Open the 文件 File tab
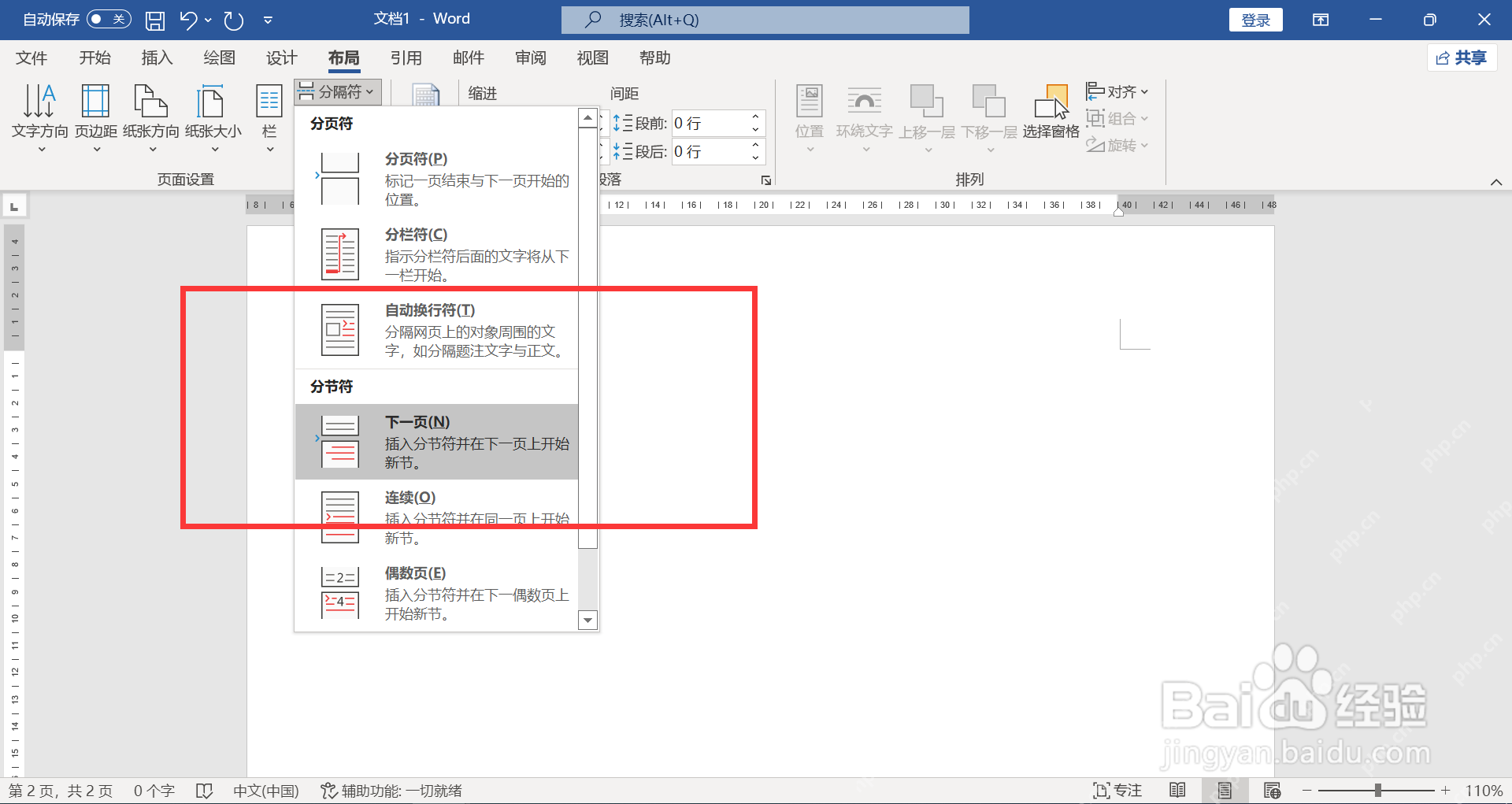The width and height of the screenshot is (1512, 804). [31, 58]
